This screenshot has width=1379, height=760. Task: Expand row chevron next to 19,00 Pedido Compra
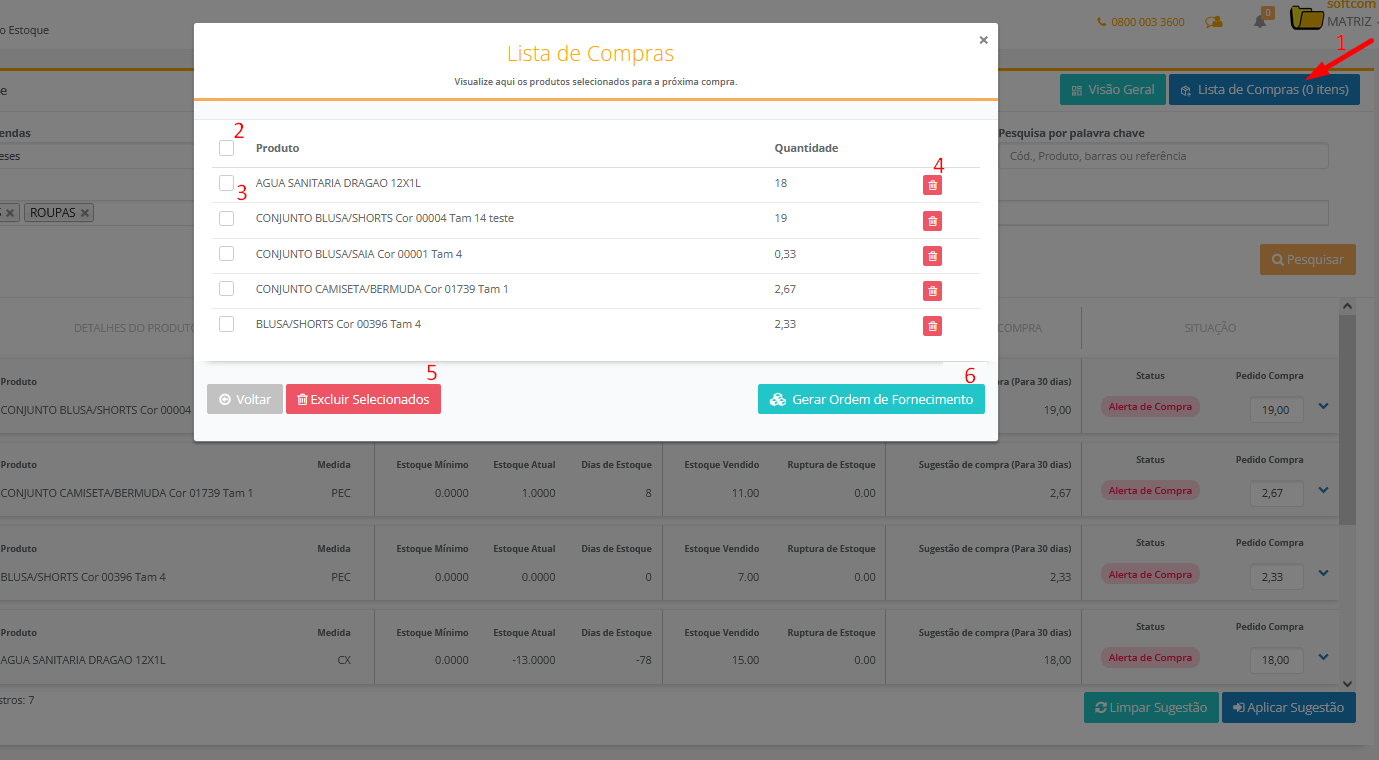tap(1323, 406)
